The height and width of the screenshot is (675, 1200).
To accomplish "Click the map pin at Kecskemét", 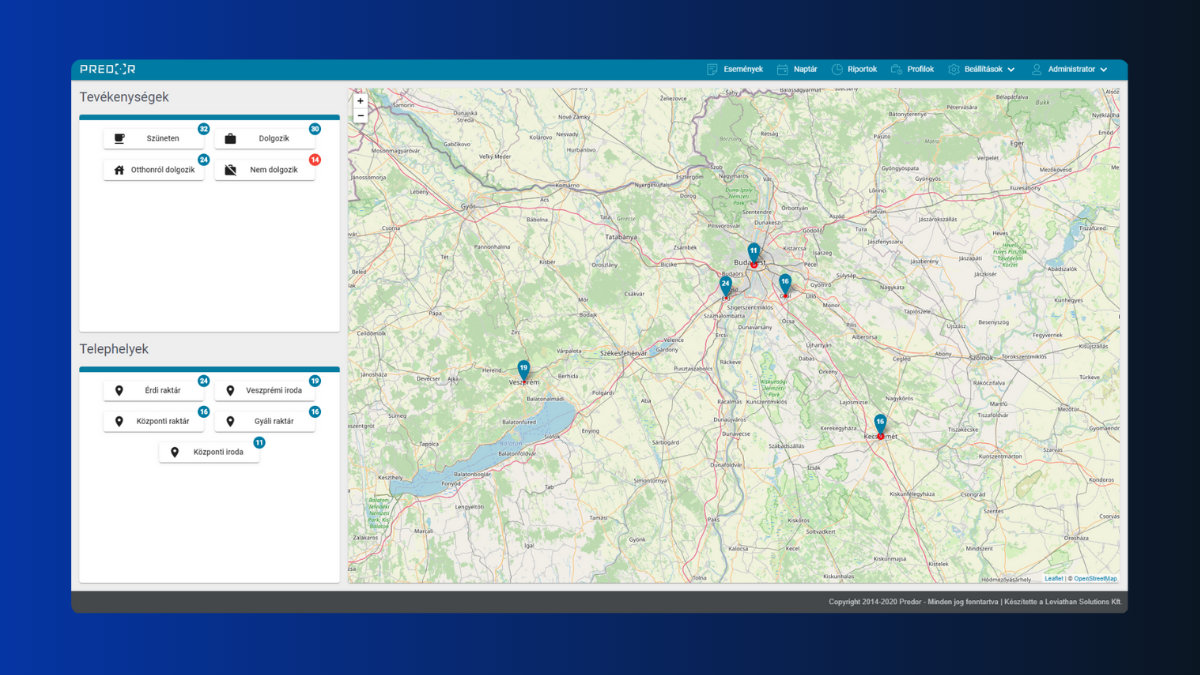I will (x=880, y=424).
